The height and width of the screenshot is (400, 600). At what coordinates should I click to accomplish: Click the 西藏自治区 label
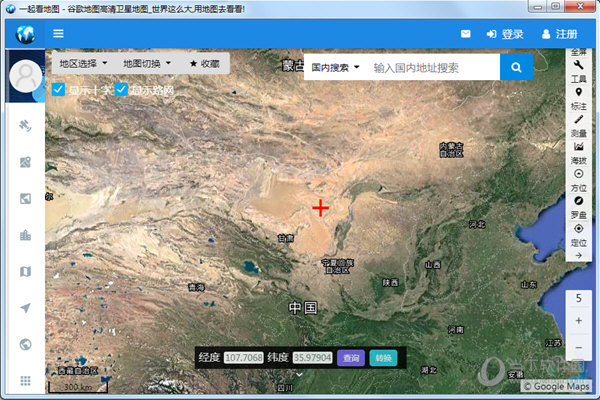tap(78, 371)
